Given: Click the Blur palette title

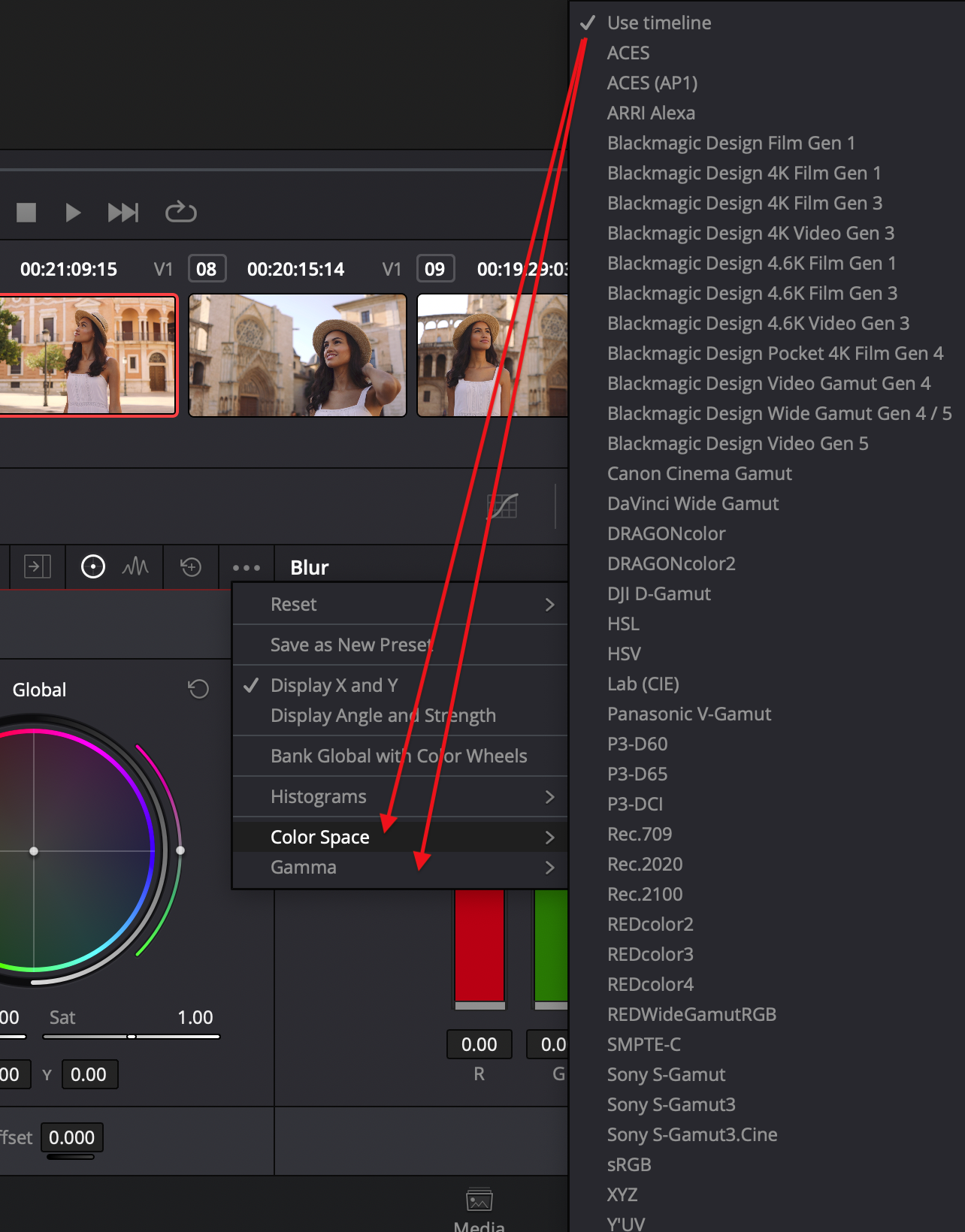Looking at the screenshot, I should click(310, 567).
